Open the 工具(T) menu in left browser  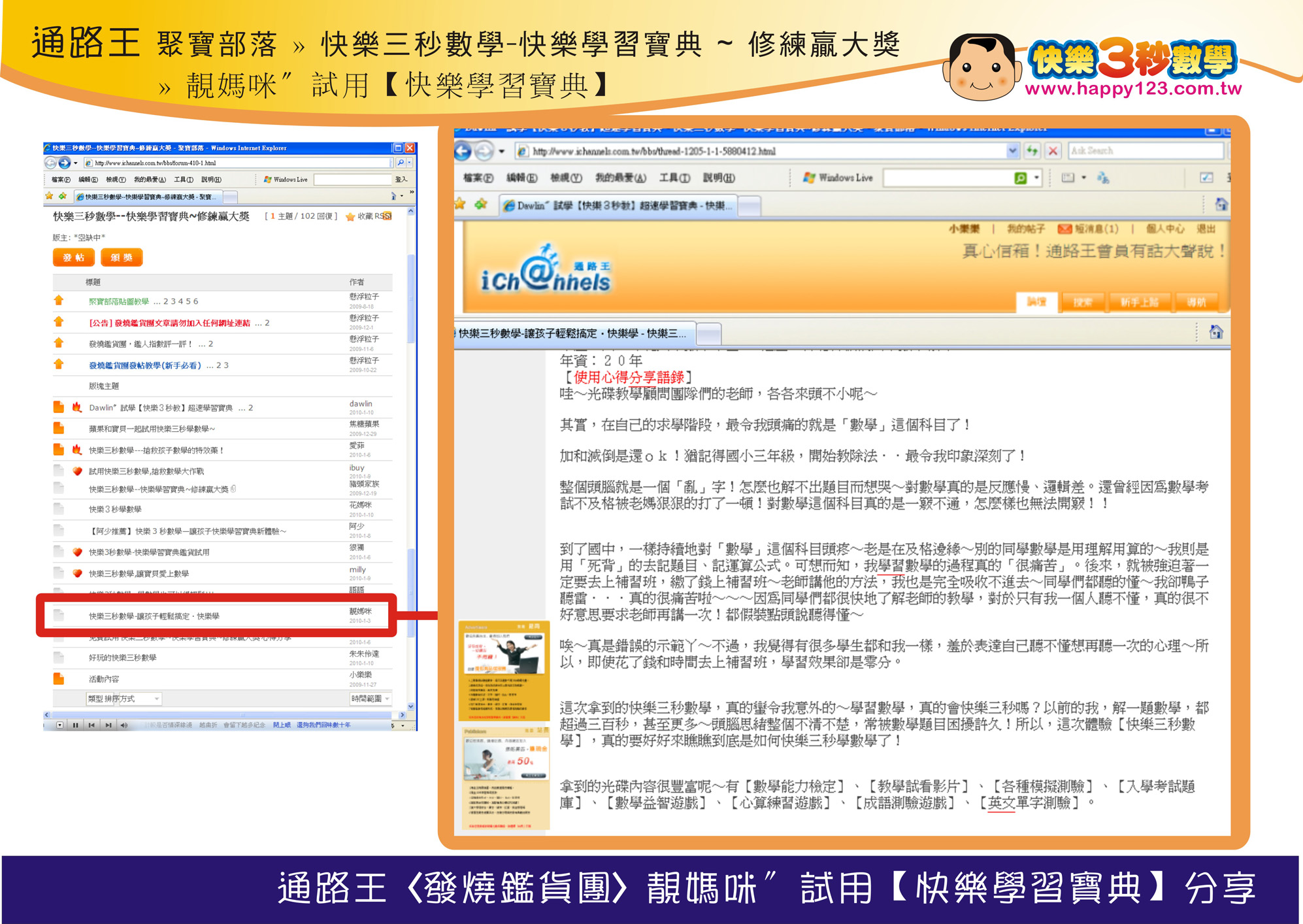pyautogui.click(x=183, y=180)
